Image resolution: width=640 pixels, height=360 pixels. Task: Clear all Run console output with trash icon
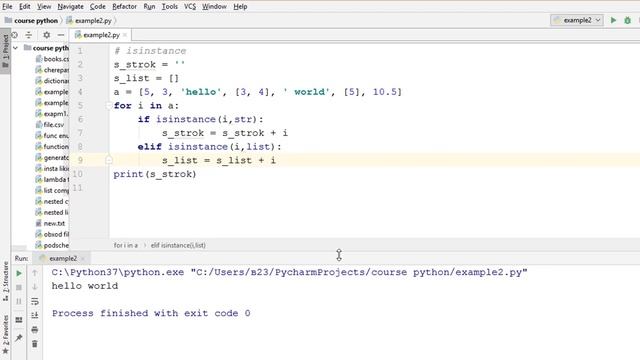point(35,344)
